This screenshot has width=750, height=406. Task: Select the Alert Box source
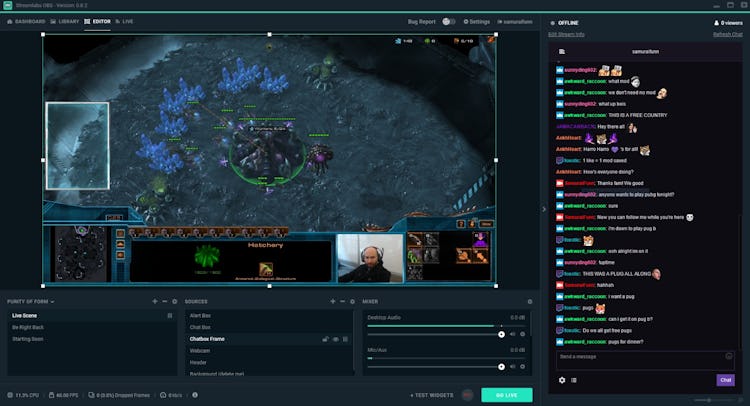pyautogui.click(x=269, y=316)
